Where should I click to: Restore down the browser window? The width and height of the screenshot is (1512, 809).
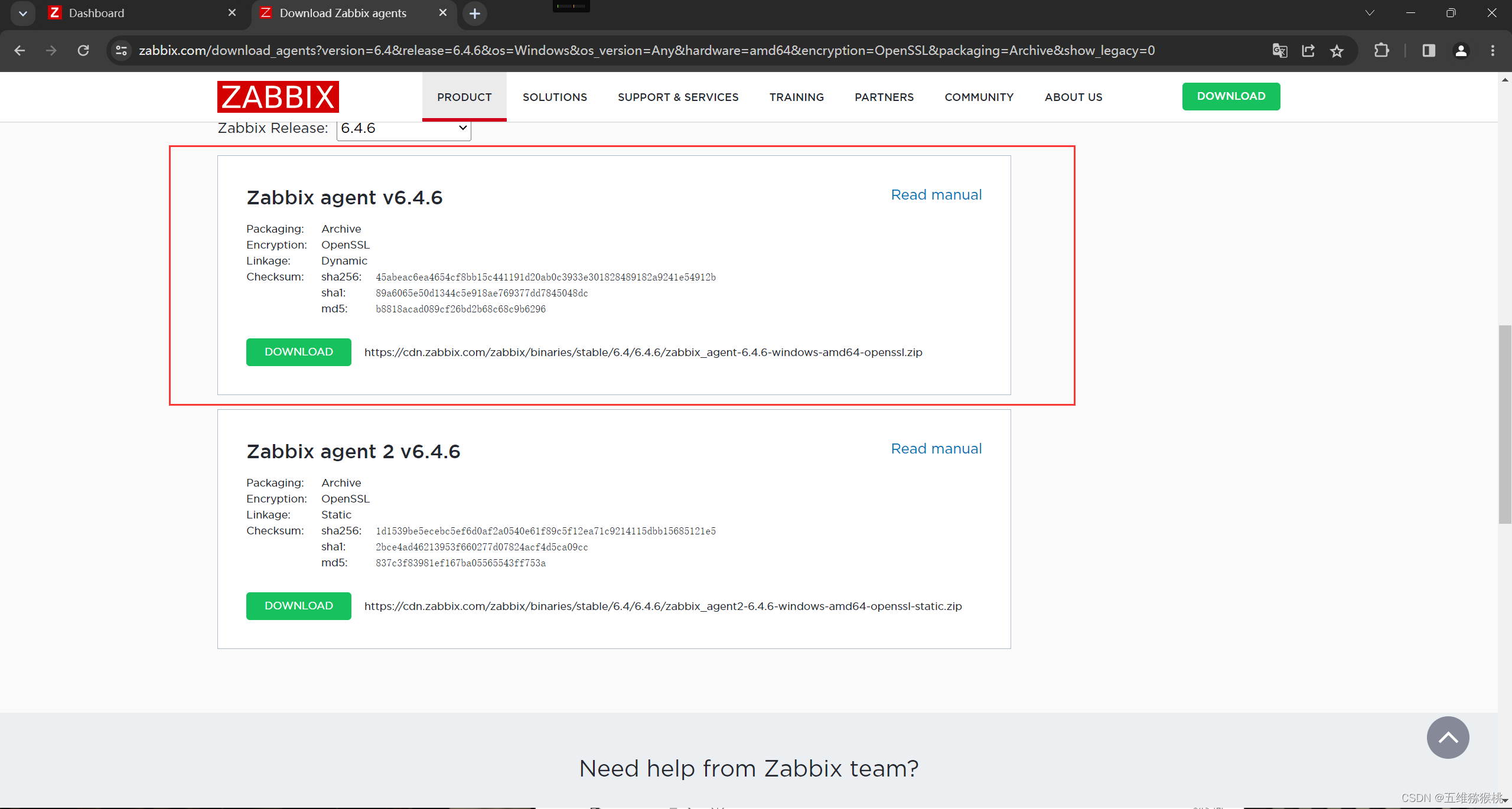coord(1451,13)
